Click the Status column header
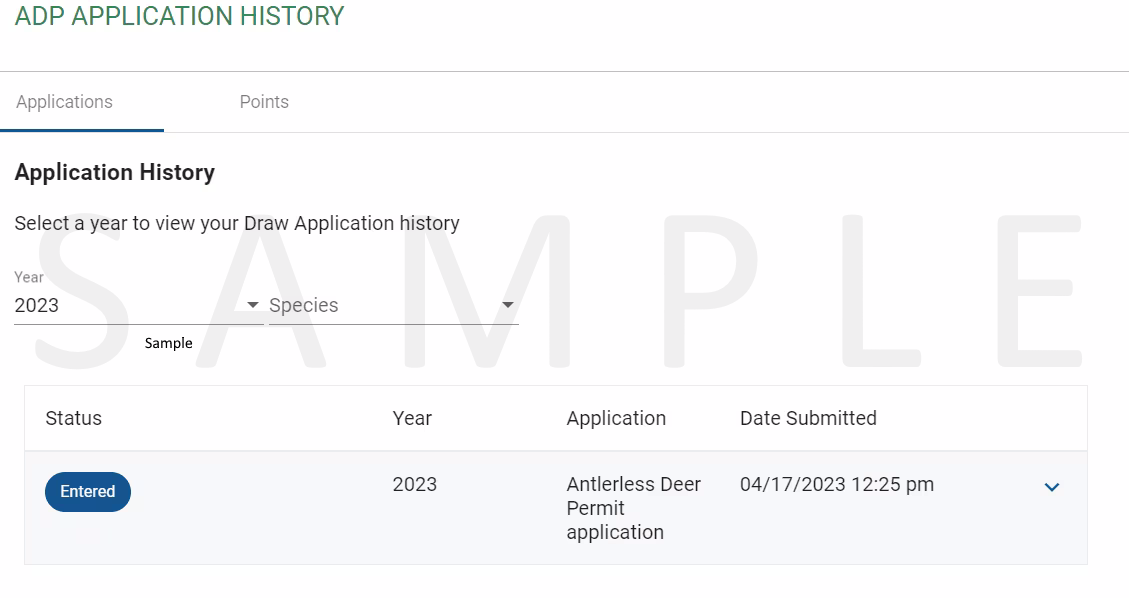 tap(74, 418)
